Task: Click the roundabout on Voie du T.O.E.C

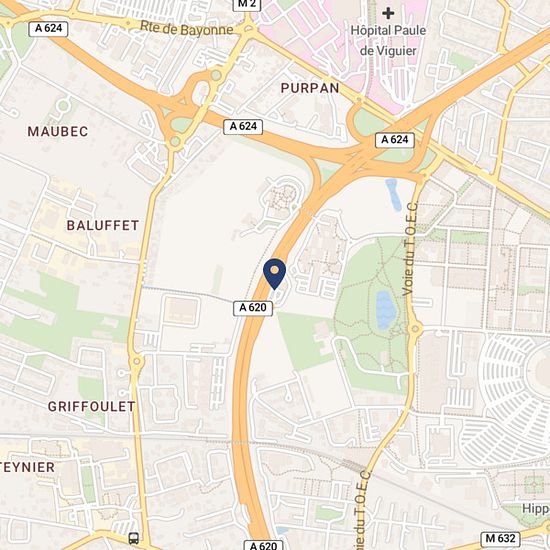Action: (x=415, y=329)
